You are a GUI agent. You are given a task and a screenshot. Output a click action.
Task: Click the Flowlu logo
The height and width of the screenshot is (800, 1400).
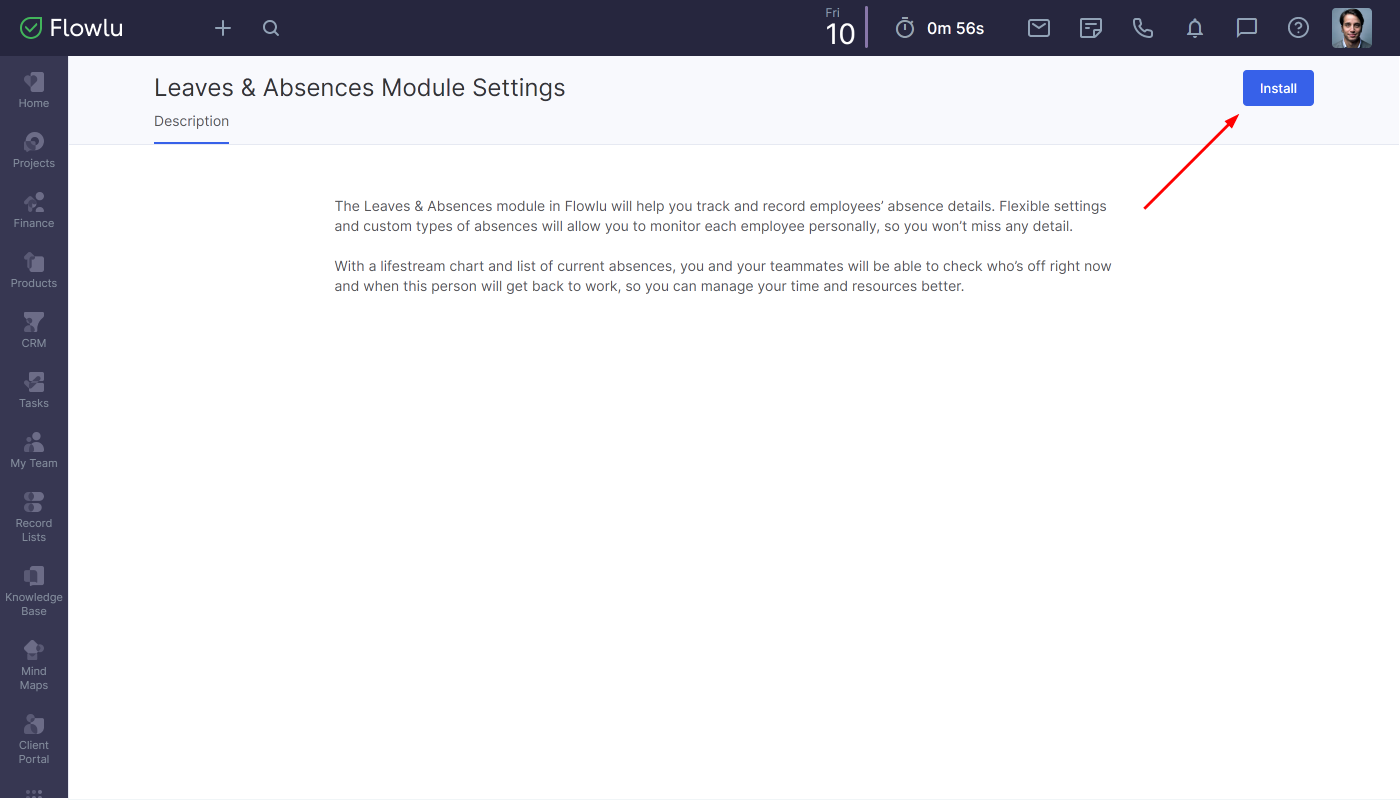tap(72, 28)
